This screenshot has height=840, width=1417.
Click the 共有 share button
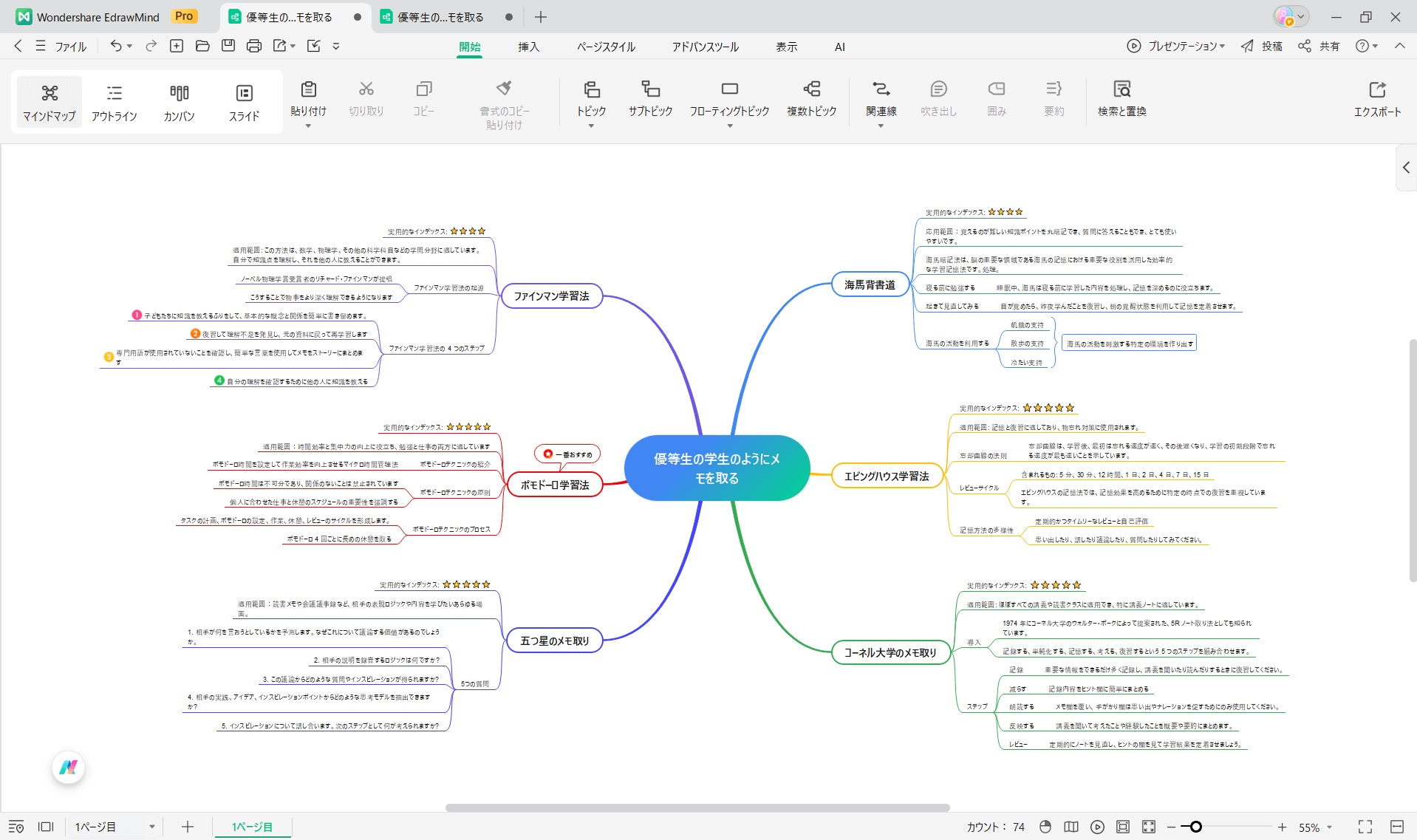1319,46
